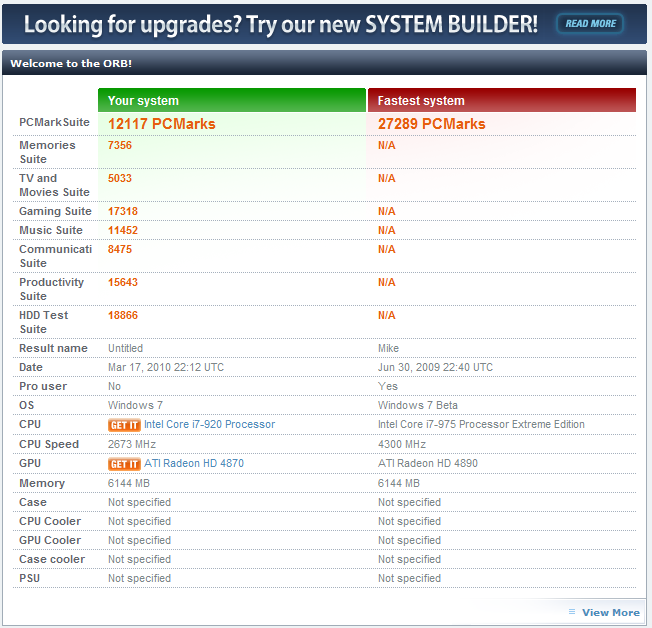The height and width of the screenshot is (628, 652).
Task: Click the fastest system result name Mike
Action: [388, 348]
